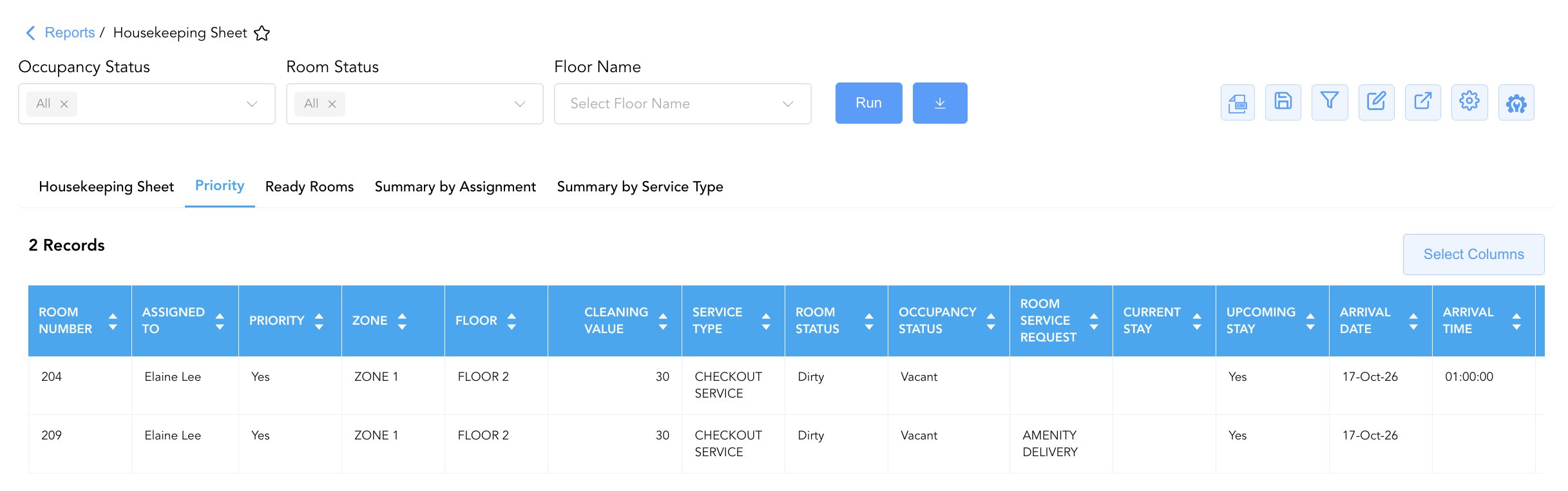Click room number 204 cell
The width and height of the screenshot is (1568, 491).
pos(80,385)
